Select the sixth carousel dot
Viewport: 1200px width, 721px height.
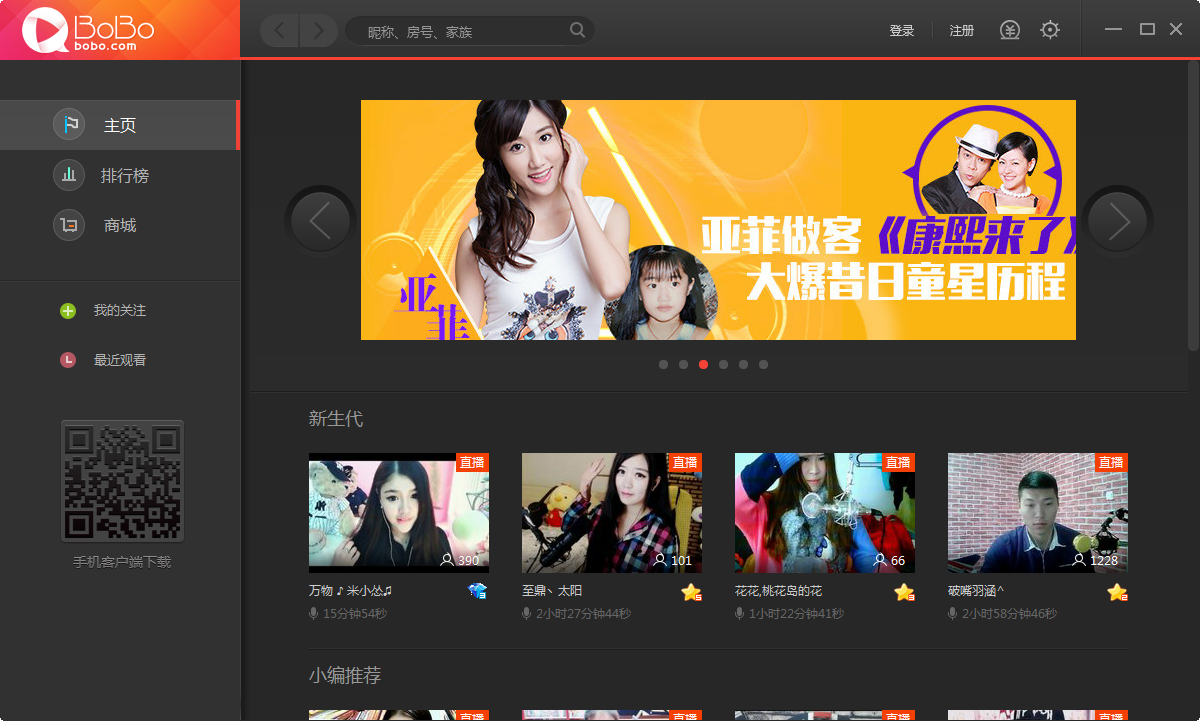click(763, 365)
